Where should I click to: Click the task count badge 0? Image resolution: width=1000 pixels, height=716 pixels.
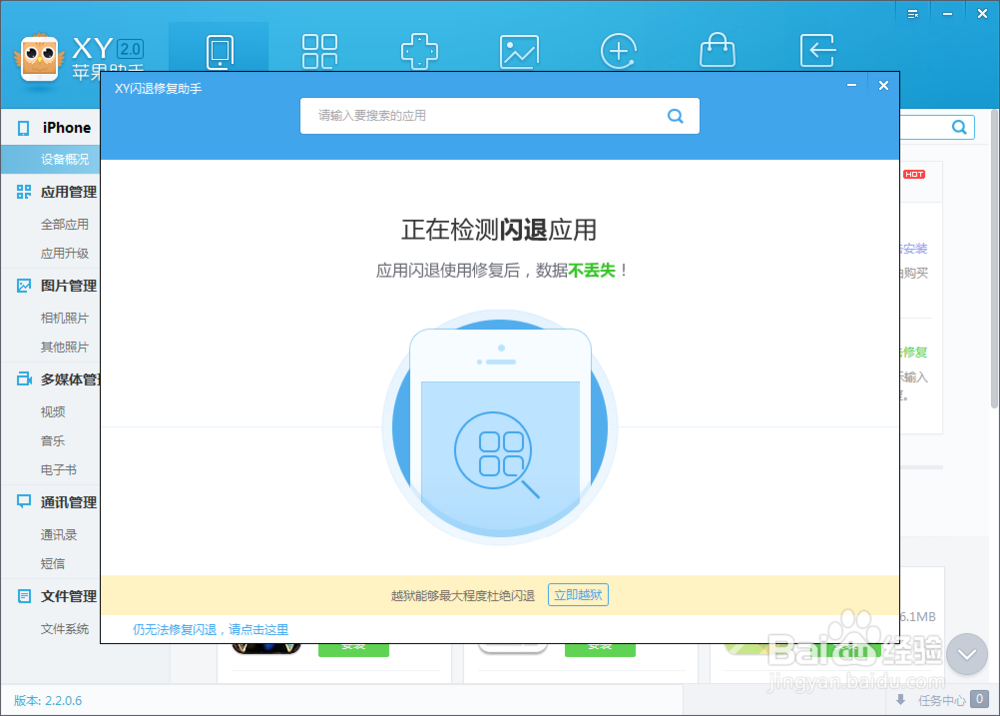(x=979, y=699)
